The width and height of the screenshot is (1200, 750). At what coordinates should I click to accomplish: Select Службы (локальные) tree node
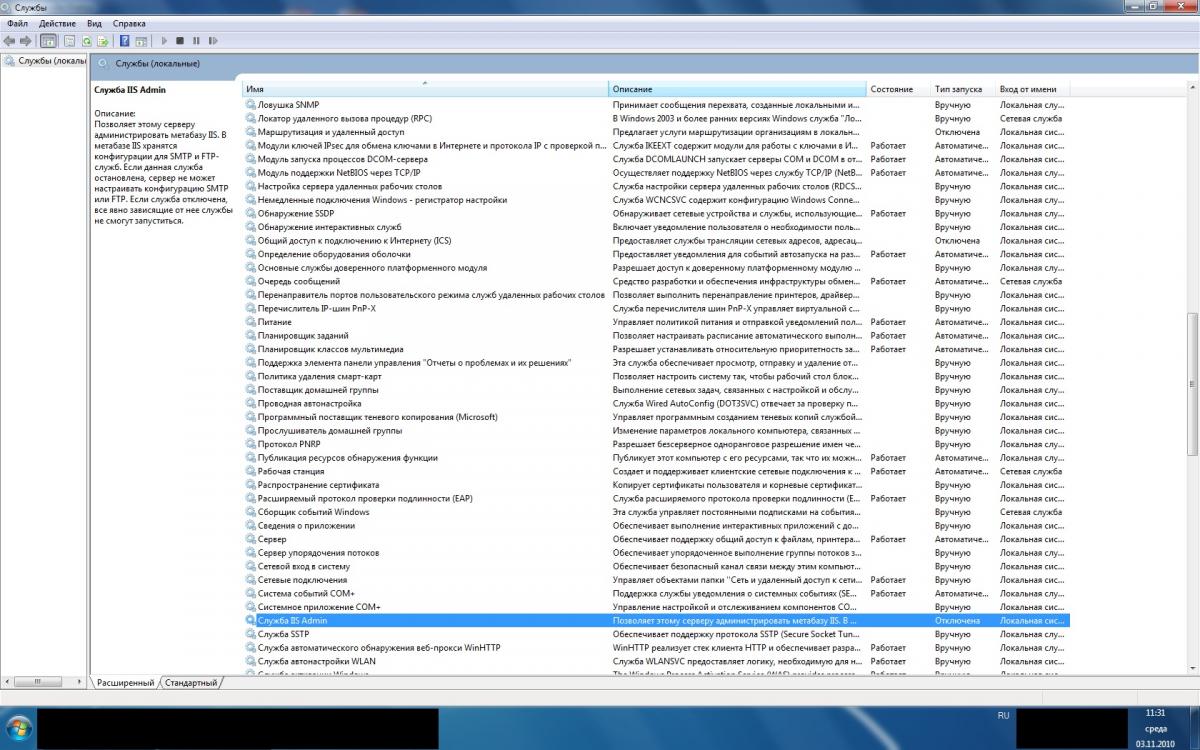[45, 61]
